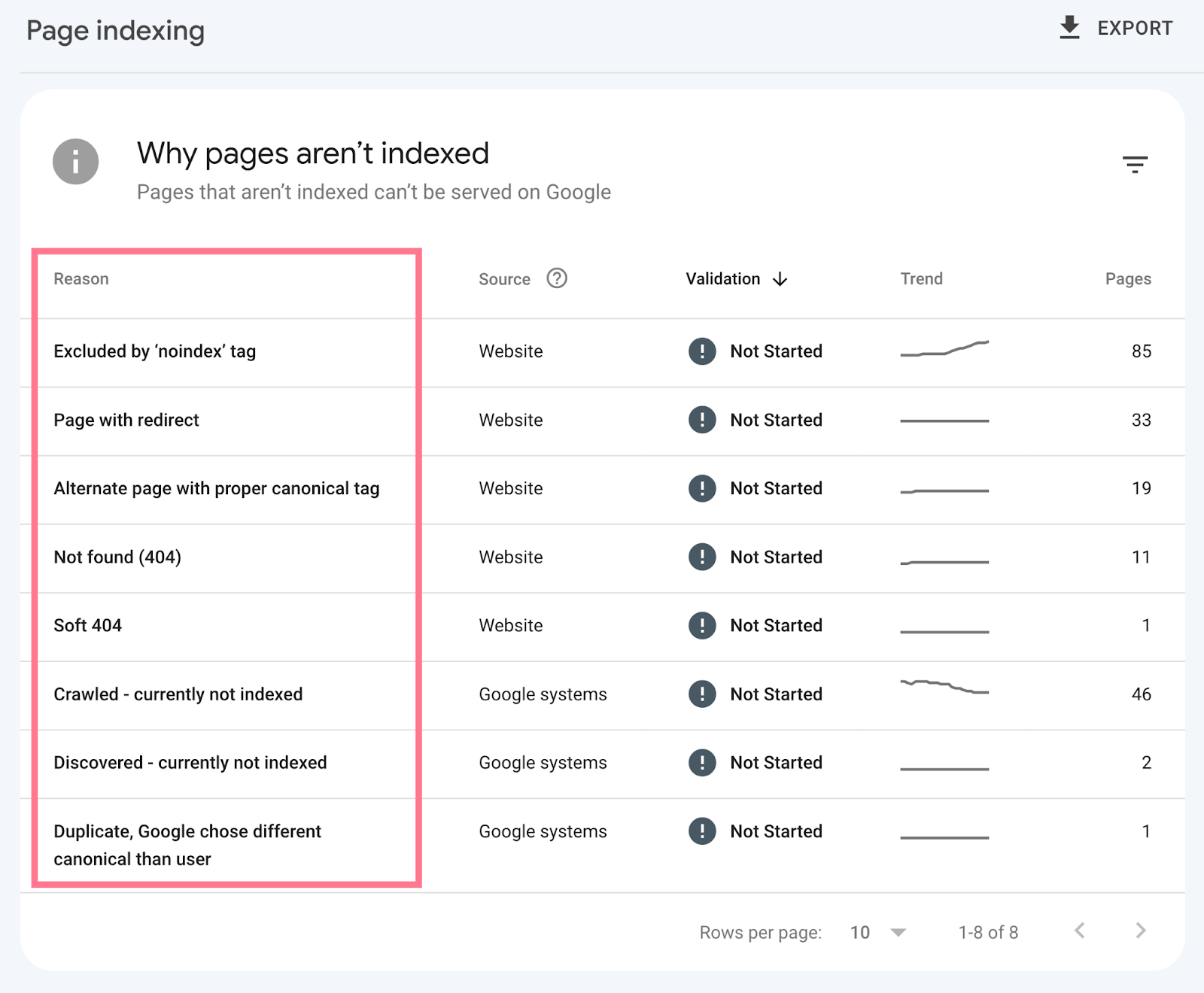Open the filter icon for the report table

1136,164
